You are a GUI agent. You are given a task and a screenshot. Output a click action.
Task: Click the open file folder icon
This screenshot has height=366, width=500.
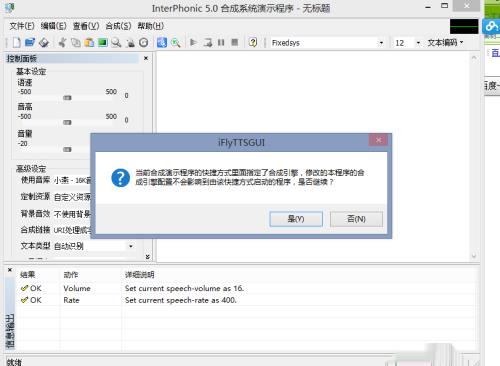(30, 42)
